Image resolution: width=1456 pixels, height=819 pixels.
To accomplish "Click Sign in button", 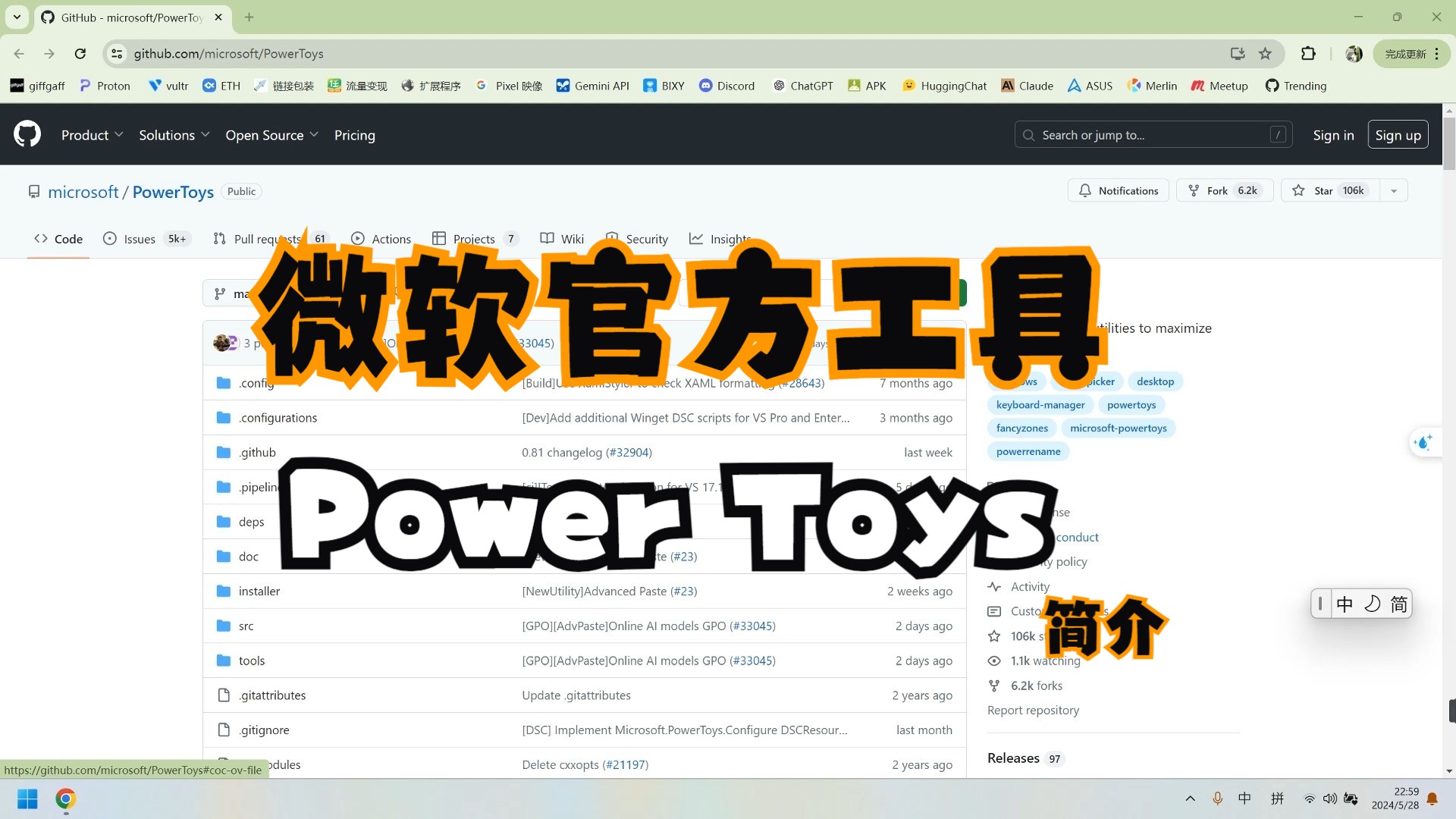I will [1334, 134].
